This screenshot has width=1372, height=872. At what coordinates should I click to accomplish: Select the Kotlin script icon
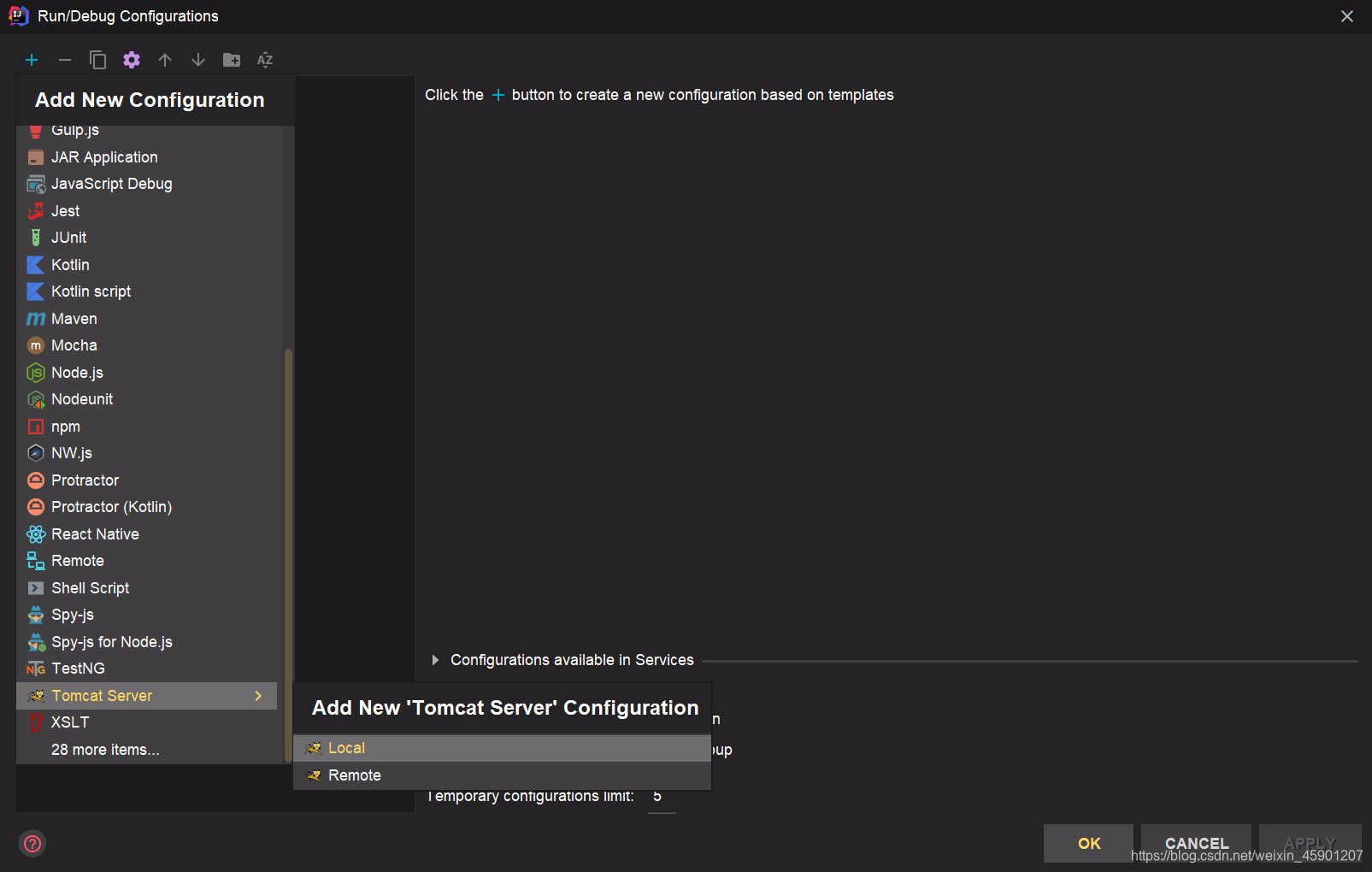pos(36,292)
